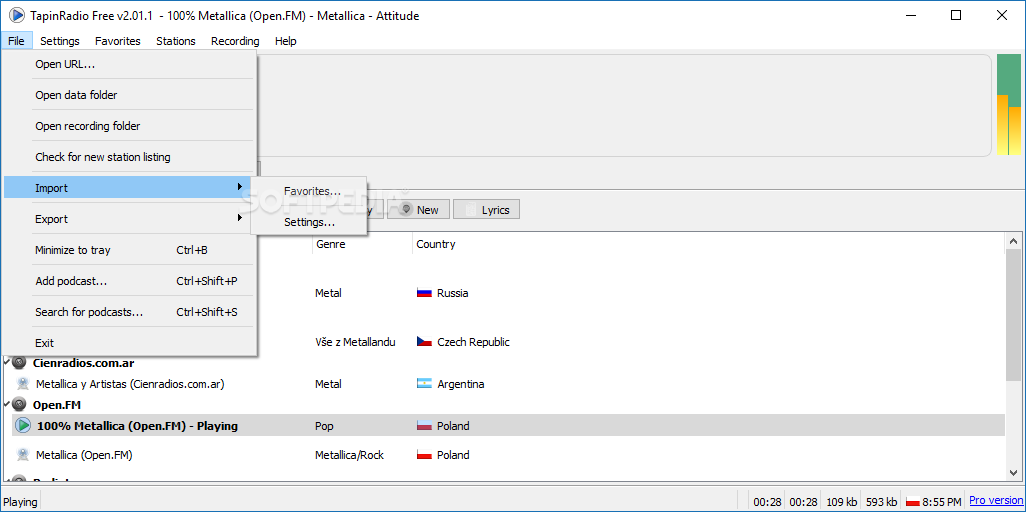This screenshot has width=1026, height=512.
Task: Click the Lyrics button
Action: coord(486,210)
